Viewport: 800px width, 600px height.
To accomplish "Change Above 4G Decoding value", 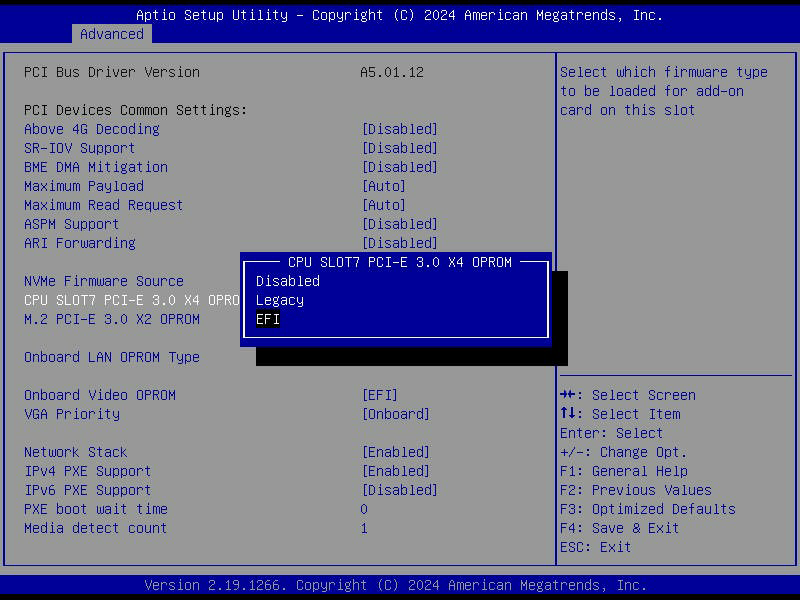I will tap(400, 129).
